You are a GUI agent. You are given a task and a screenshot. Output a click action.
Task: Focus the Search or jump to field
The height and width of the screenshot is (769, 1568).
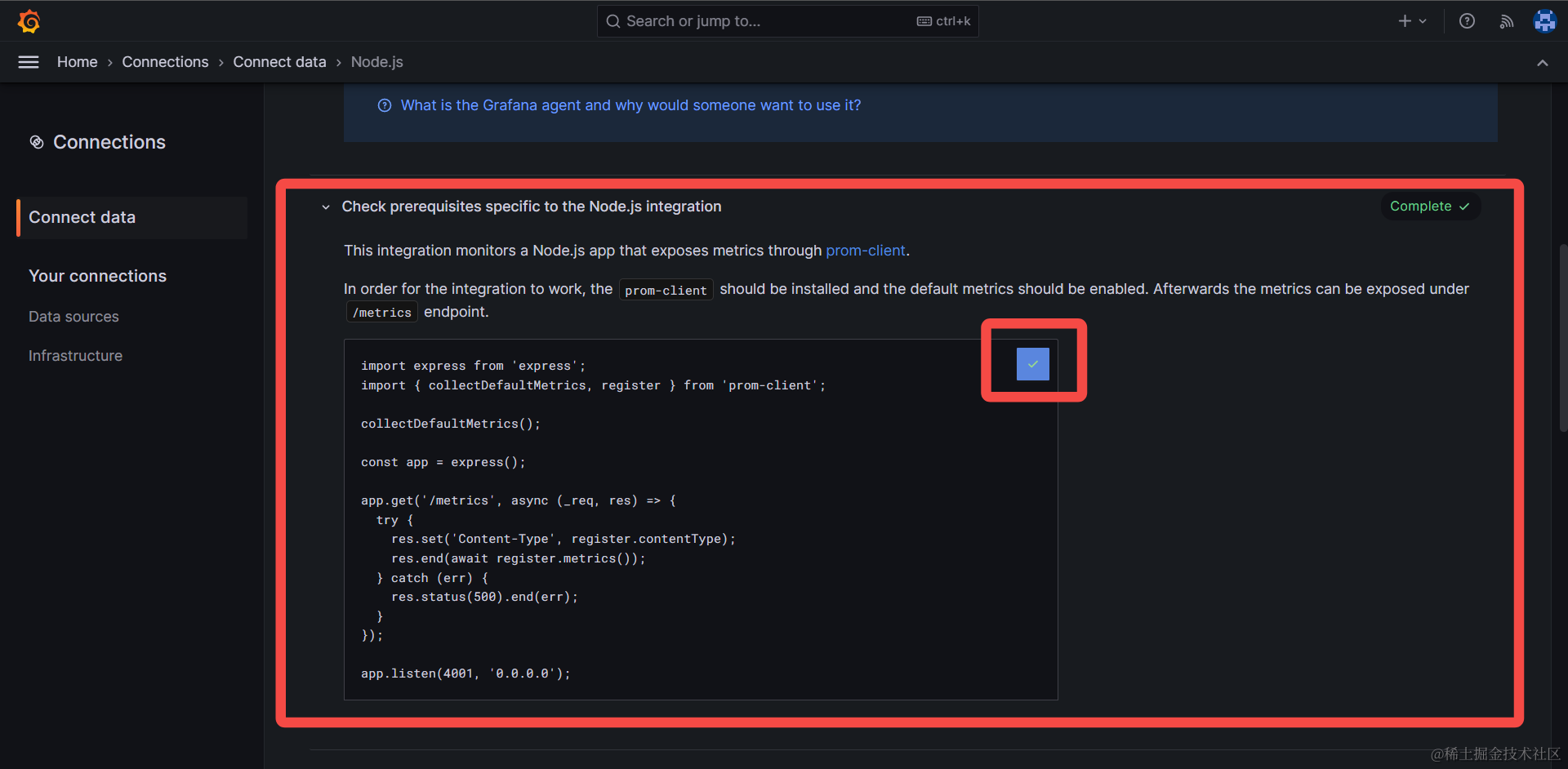point(768,21)
